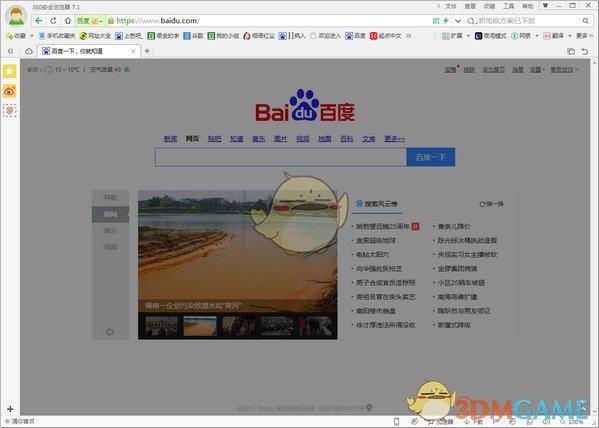
Task: Click the Baidu logo
Action: [x=305, y=106]
